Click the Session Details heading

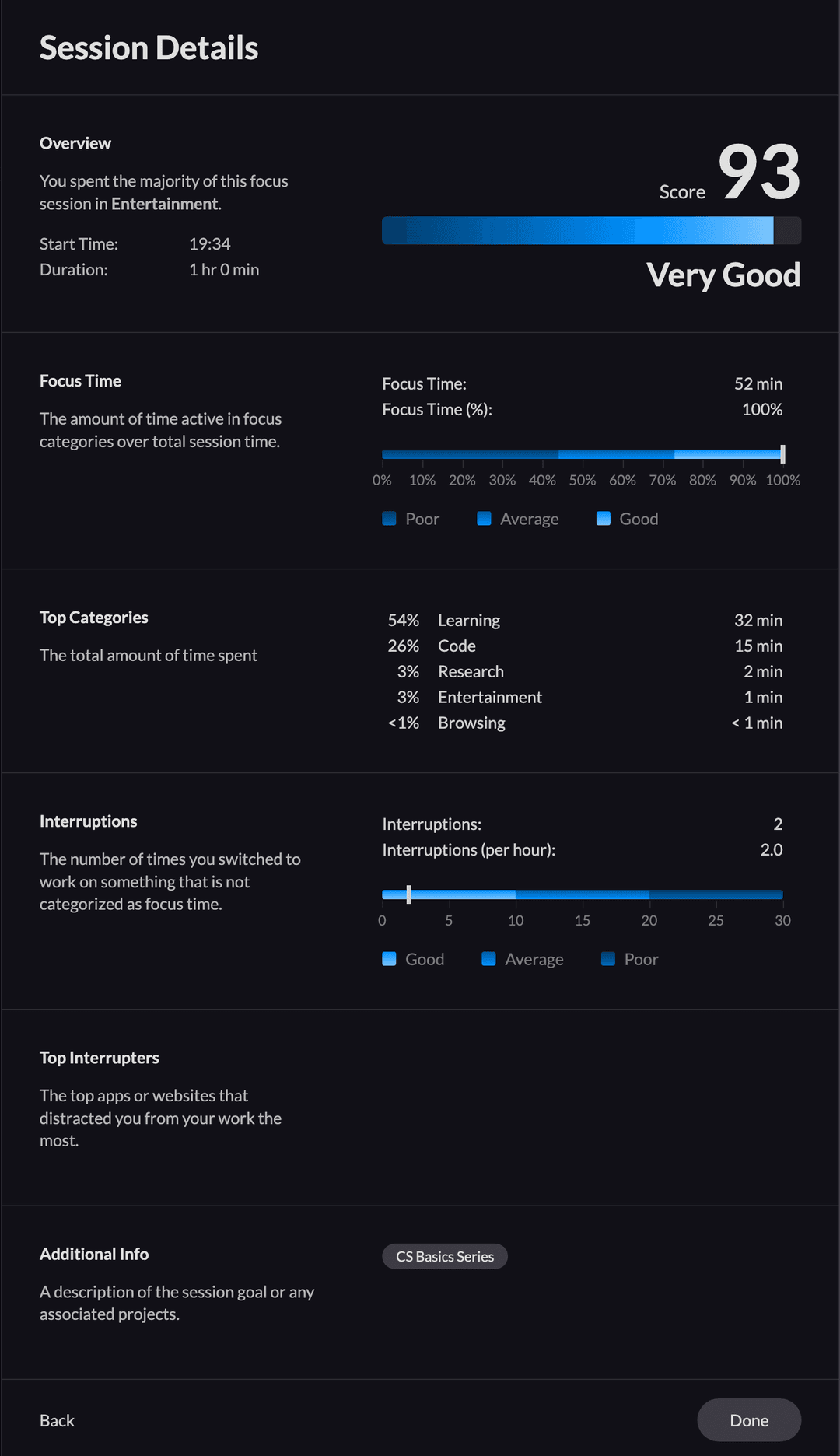(149, 48)
